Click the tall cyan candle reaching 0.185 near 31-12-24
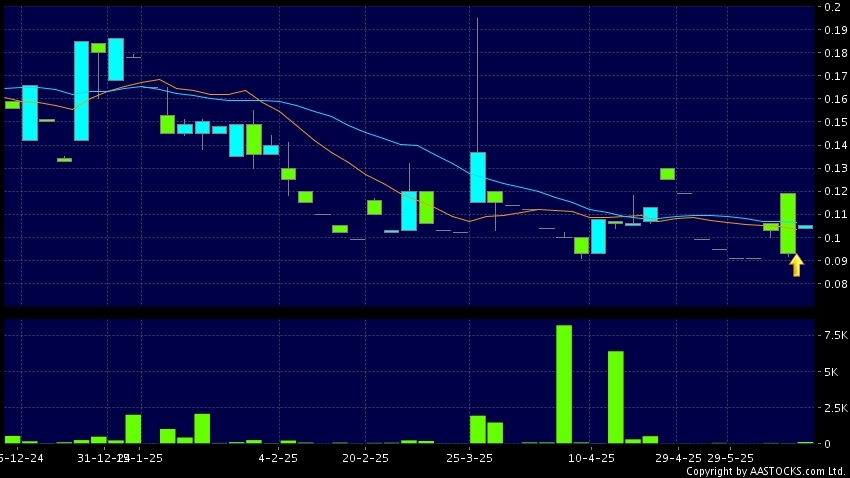Screen dimensions: 850x478 [x=81, y=91]
